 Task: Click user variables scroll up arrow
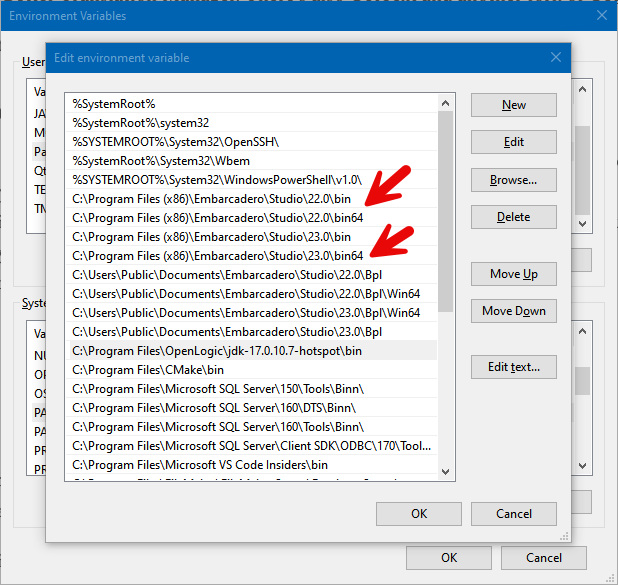click(x=583, y=89)
